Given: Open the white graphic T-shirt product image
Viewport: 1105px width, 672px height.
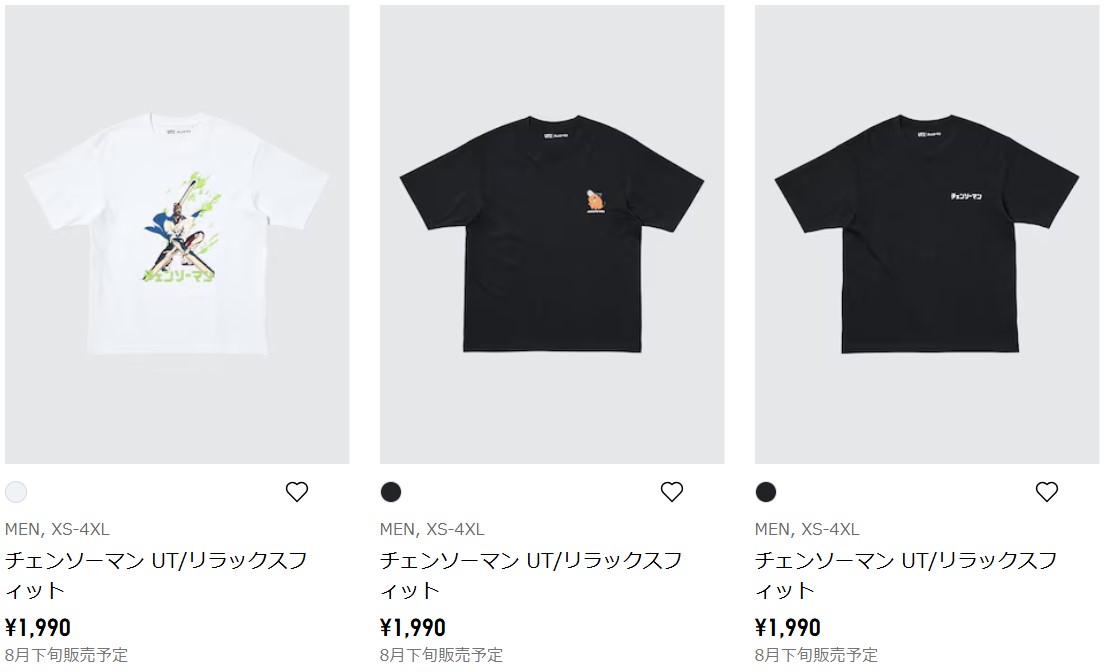Looking at the screenshot, I should click(177, 235).
